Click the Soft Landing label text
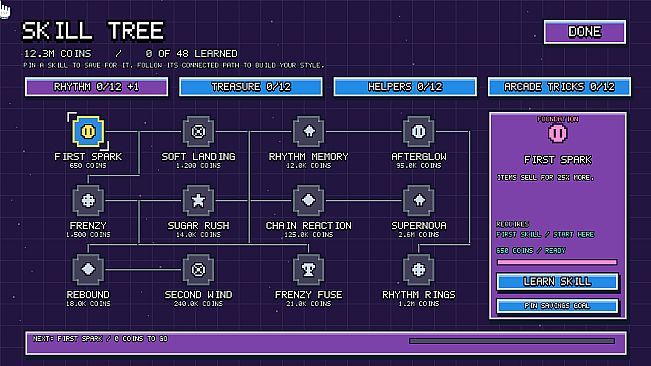The height and width of the screenshot is (366, 651). (198, 157)
